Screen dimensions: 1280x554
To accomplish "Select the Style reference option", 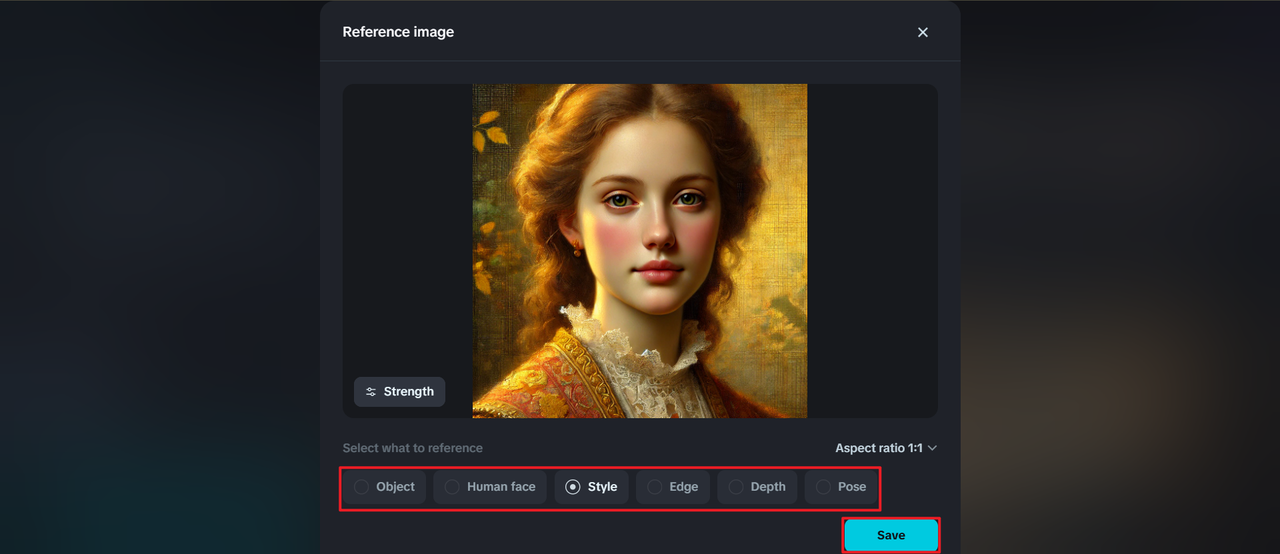I will [x=592, y=487].
